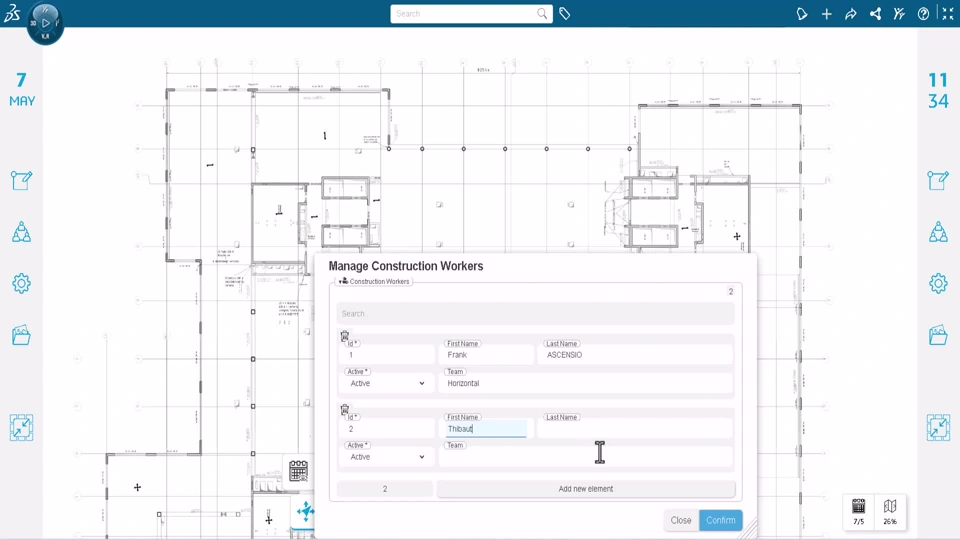960x540 pixels.
Task: Click the 3DEXPERIENCE compass icon
Action: click(45, 22)
